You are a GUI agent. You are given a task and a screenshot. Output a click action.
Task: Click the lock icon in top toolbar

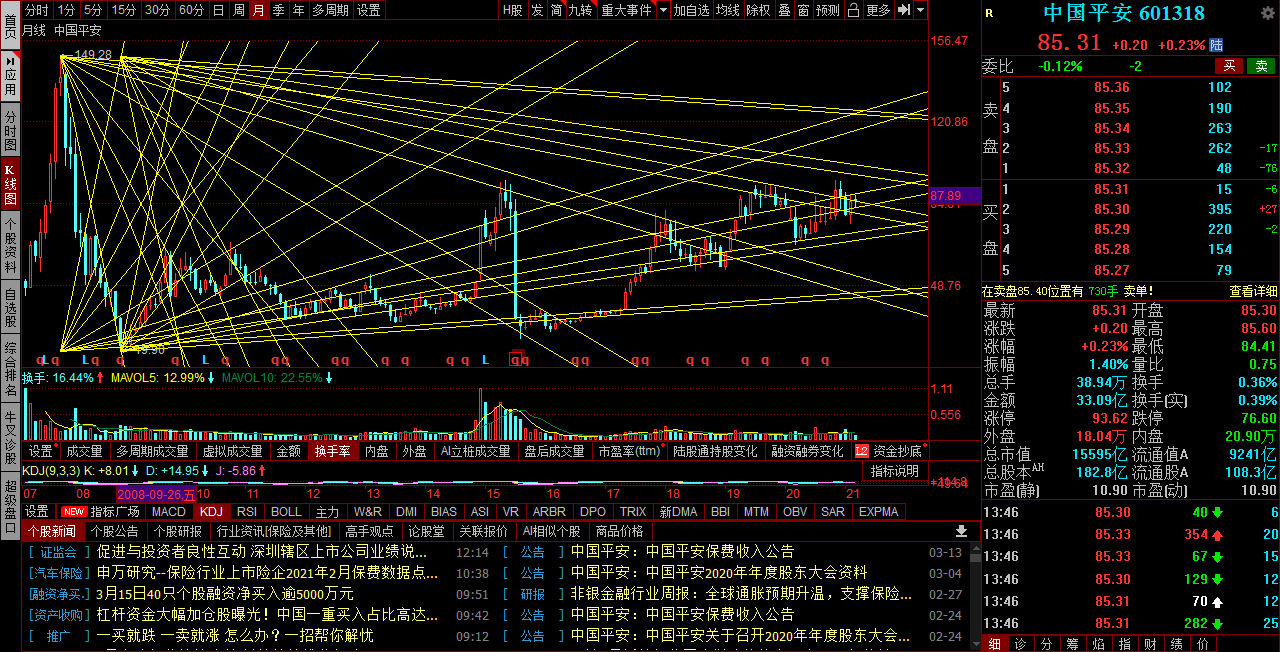point(852,10)
